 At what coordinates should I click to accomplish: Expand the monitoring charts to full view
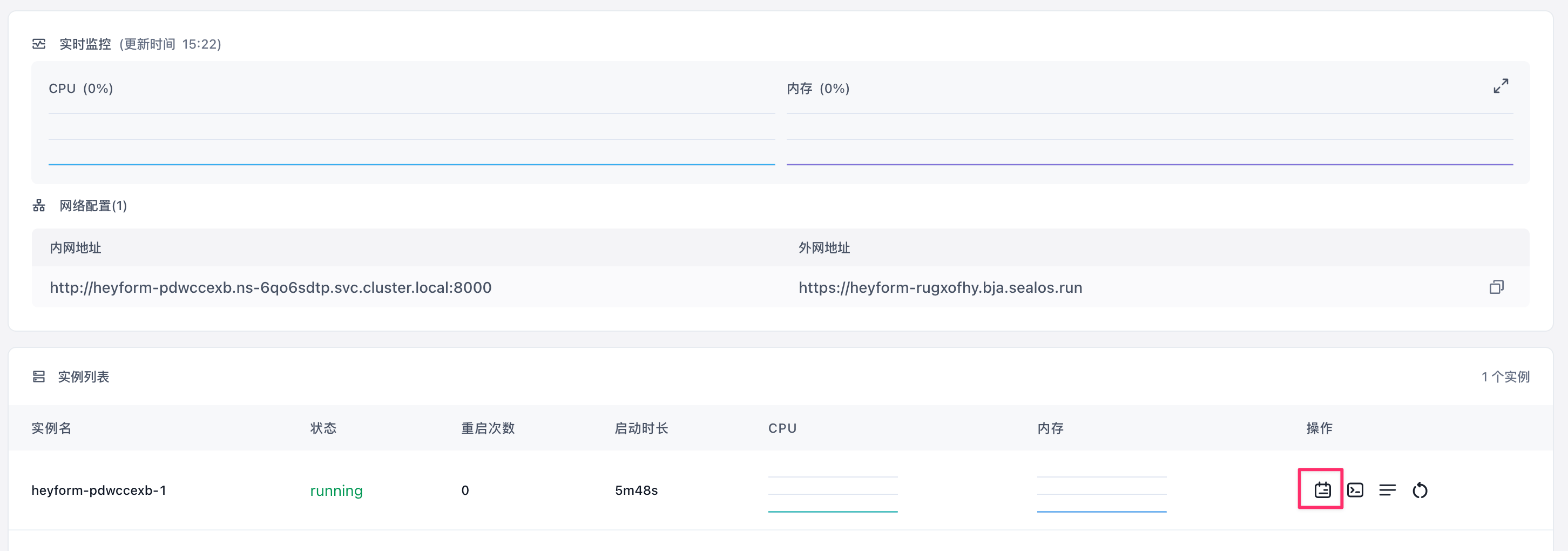[x=1500, y=86]
